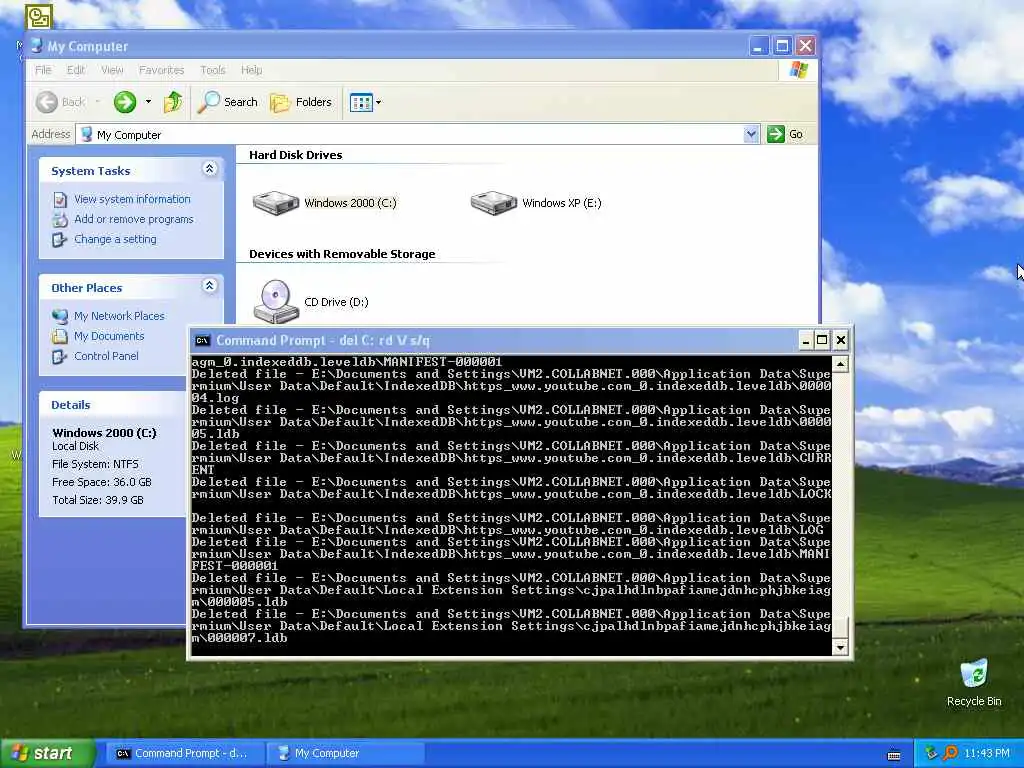Collapse the Other Places panel
The image size is (1024, 768).
pyautogui.click(x=210, y=286)
